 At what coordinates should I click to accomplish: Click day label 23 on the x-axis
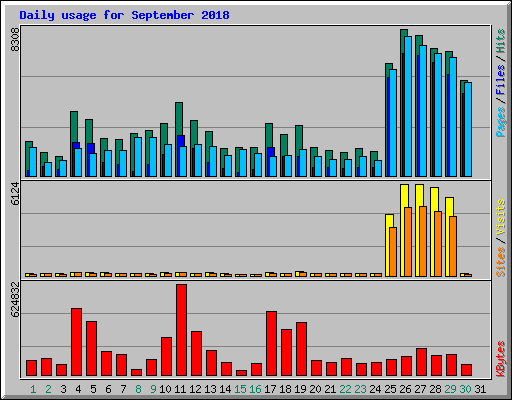(x=360, y=389)
